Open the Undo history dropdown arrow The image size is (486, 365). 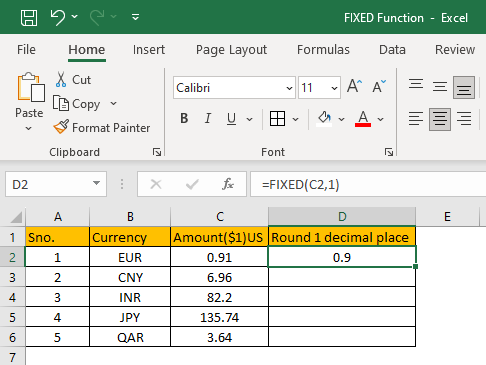[x=75, y=16]
